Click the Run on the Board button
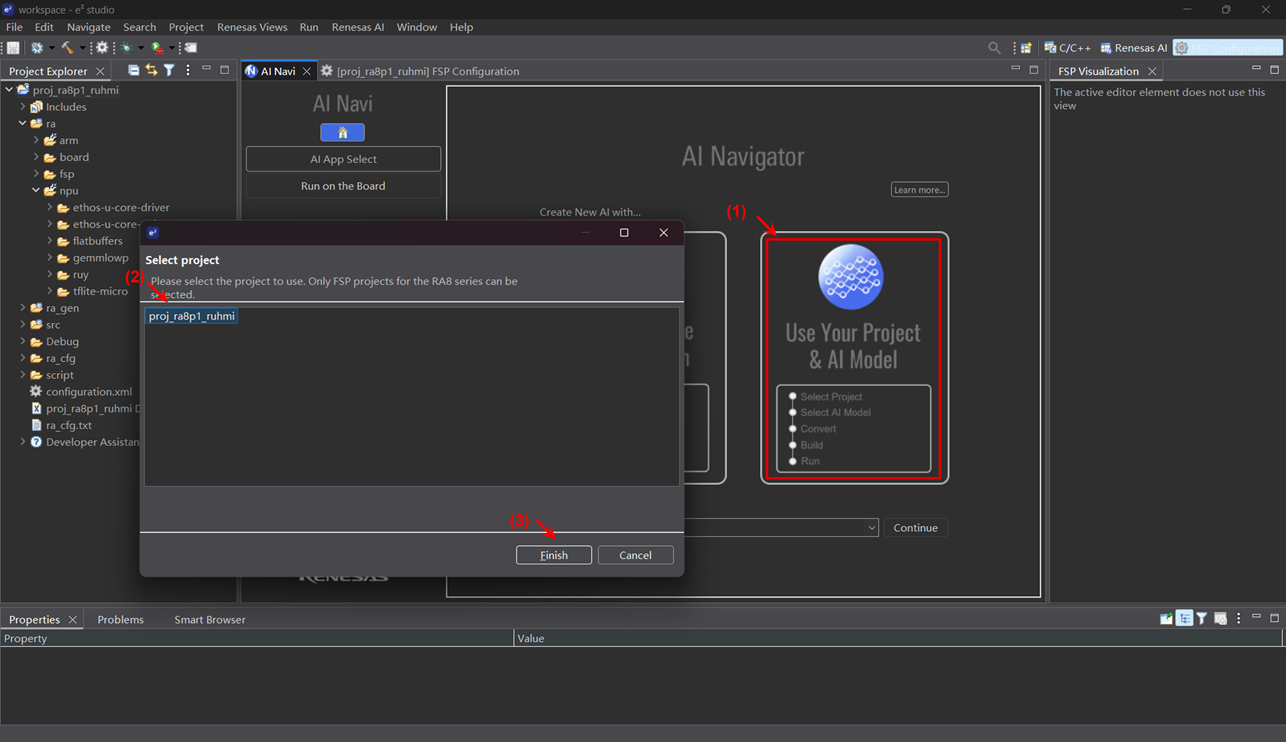This screenshot has height=742, width=1286. click(343, 186)
